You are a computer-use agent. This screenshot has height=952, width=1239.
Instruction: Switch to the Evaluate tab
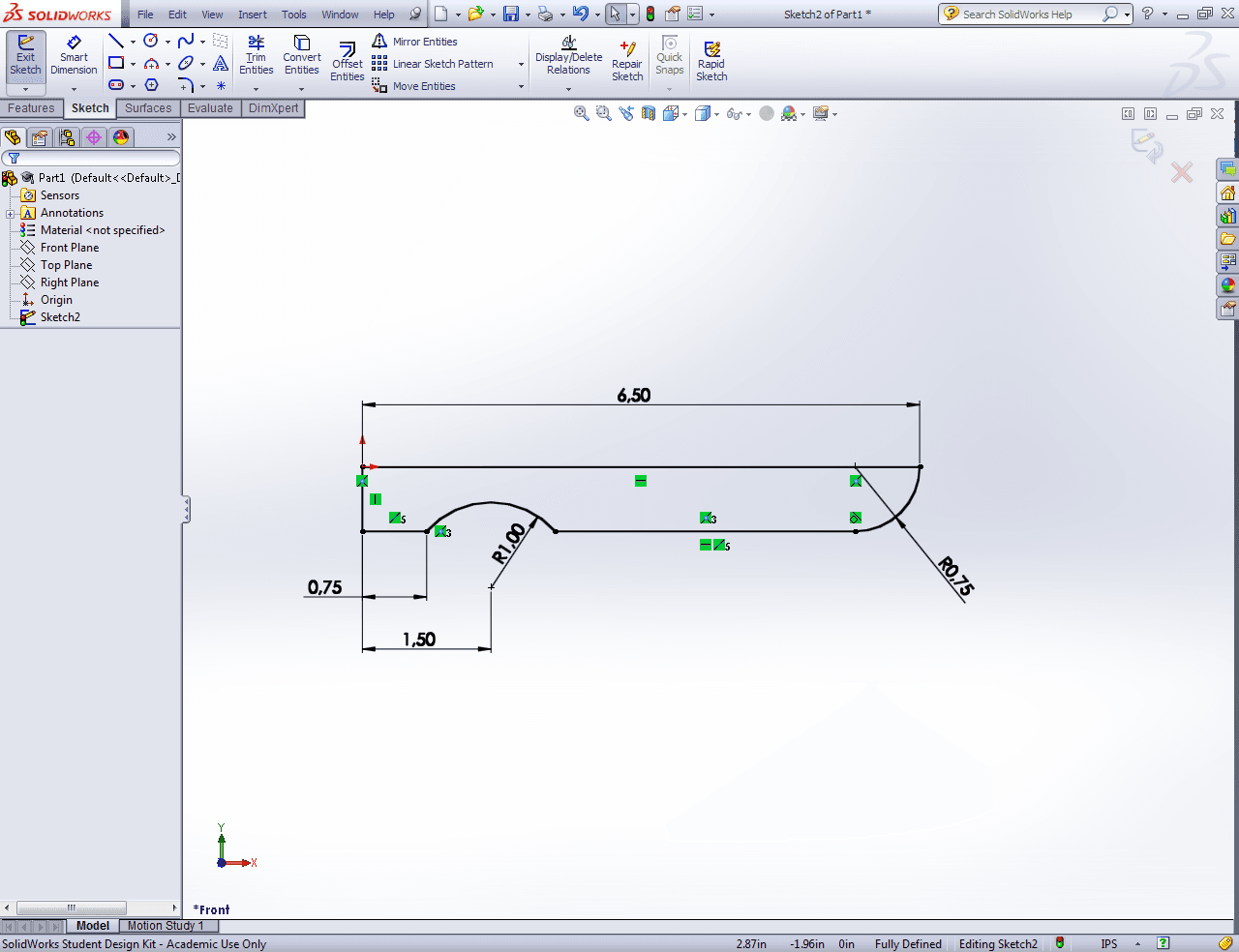[x=210, y=108]
